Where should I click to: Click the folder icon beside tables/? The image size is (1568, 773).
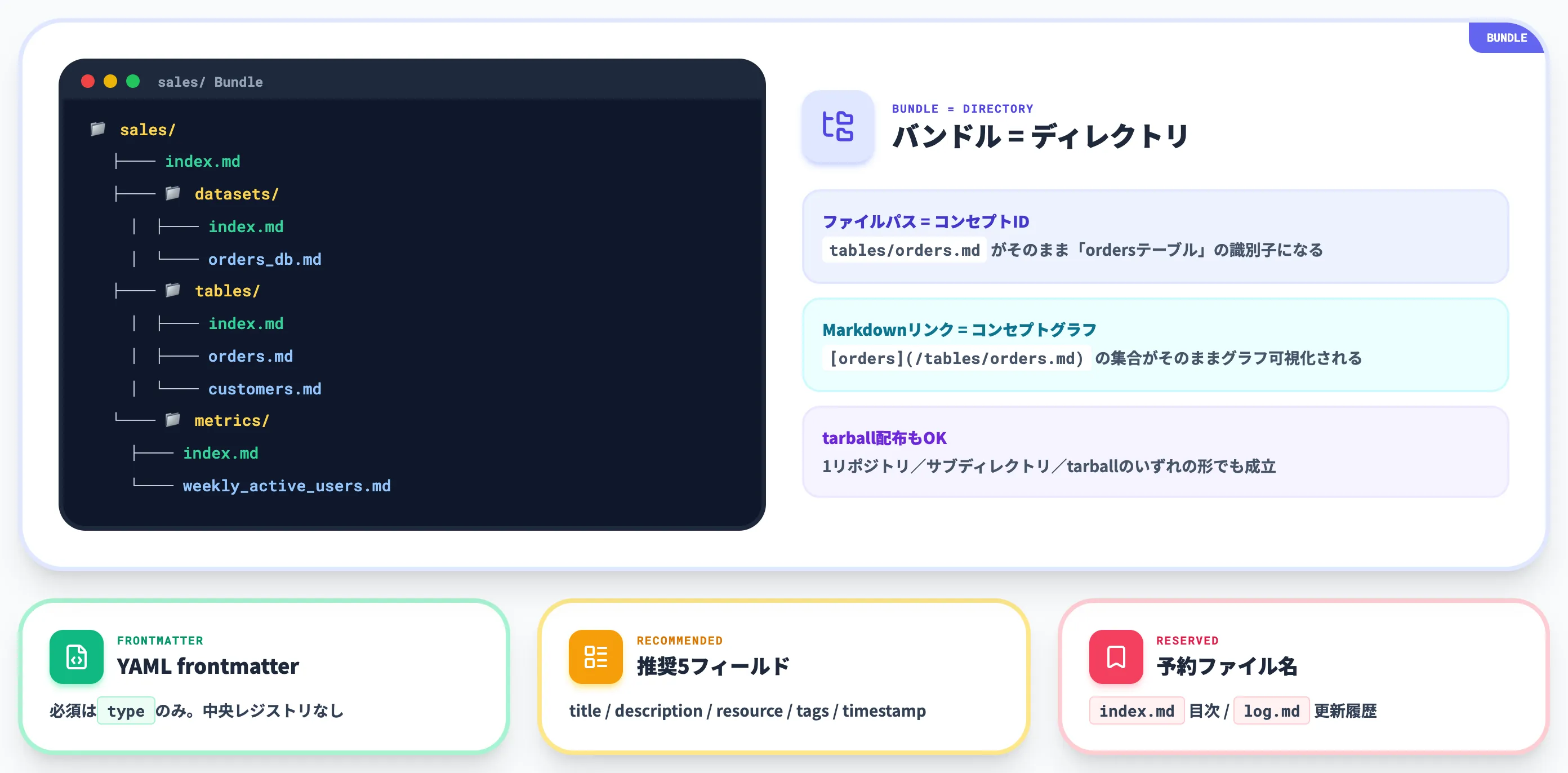(x=173, y=291)
